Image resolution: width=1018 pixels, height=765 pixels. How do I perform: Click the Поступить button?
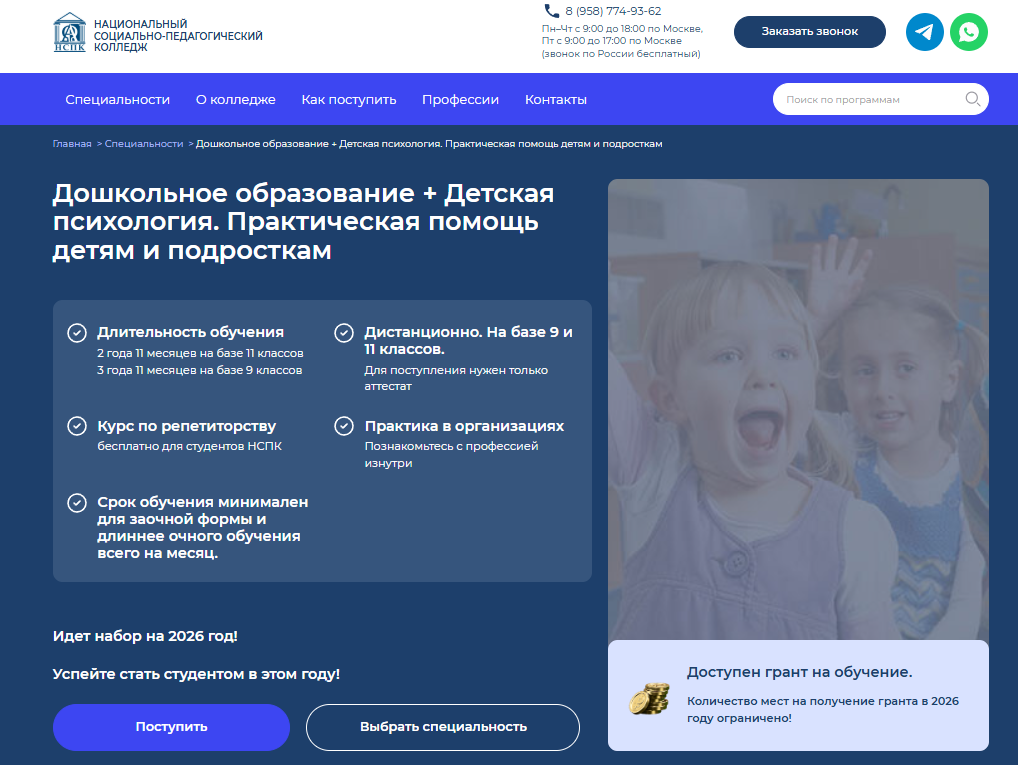point(171,727)
